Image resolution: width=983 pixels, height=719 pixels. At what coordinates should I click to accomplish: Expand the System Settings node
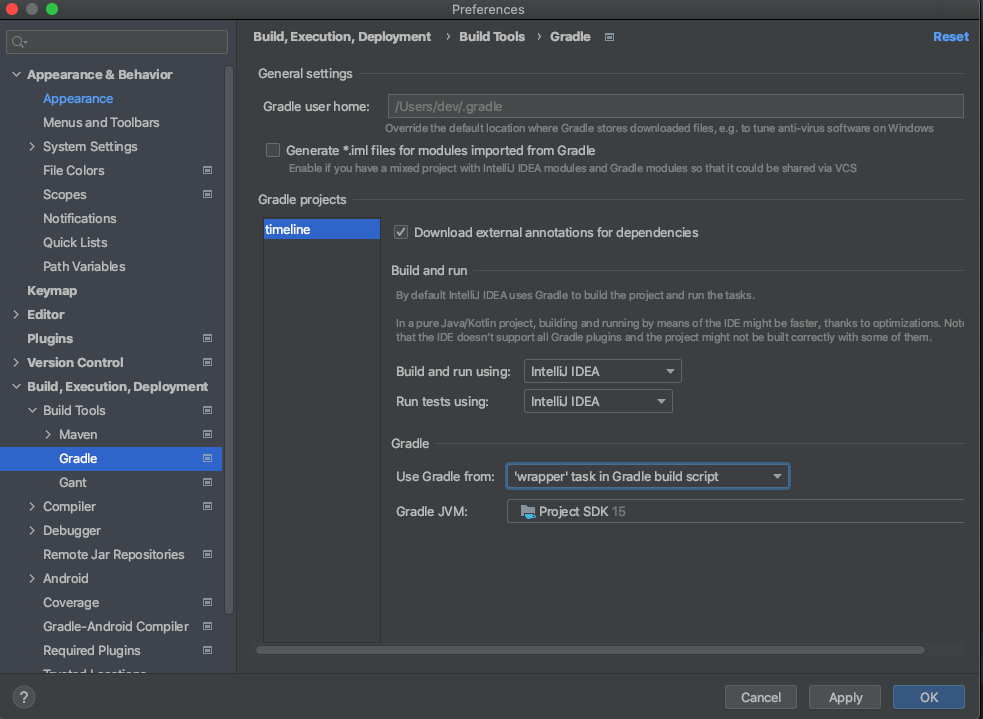[x=32, y=147]
